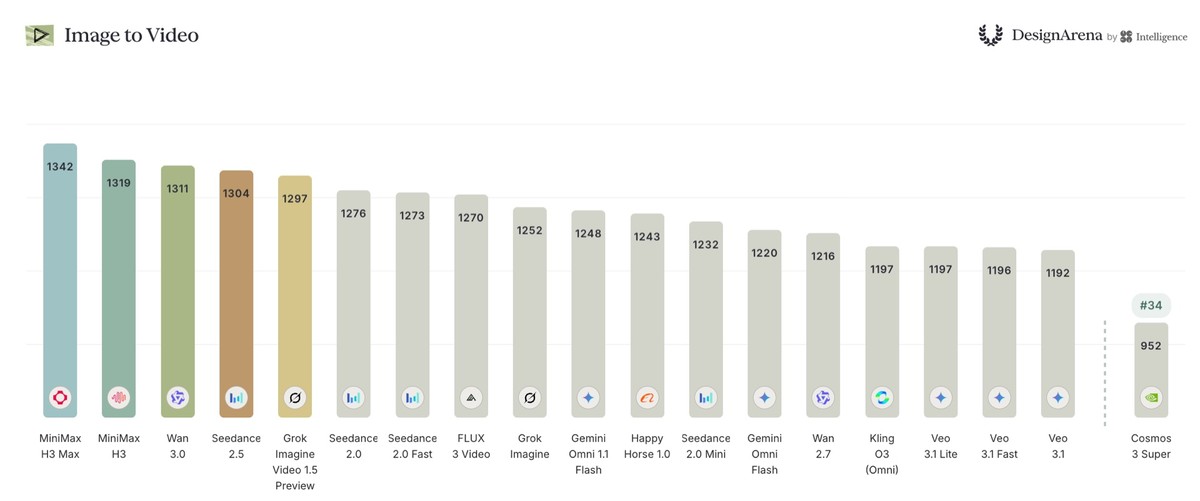Open the DesignArena logo link
1200x501 pixels.
[1040, 35]
